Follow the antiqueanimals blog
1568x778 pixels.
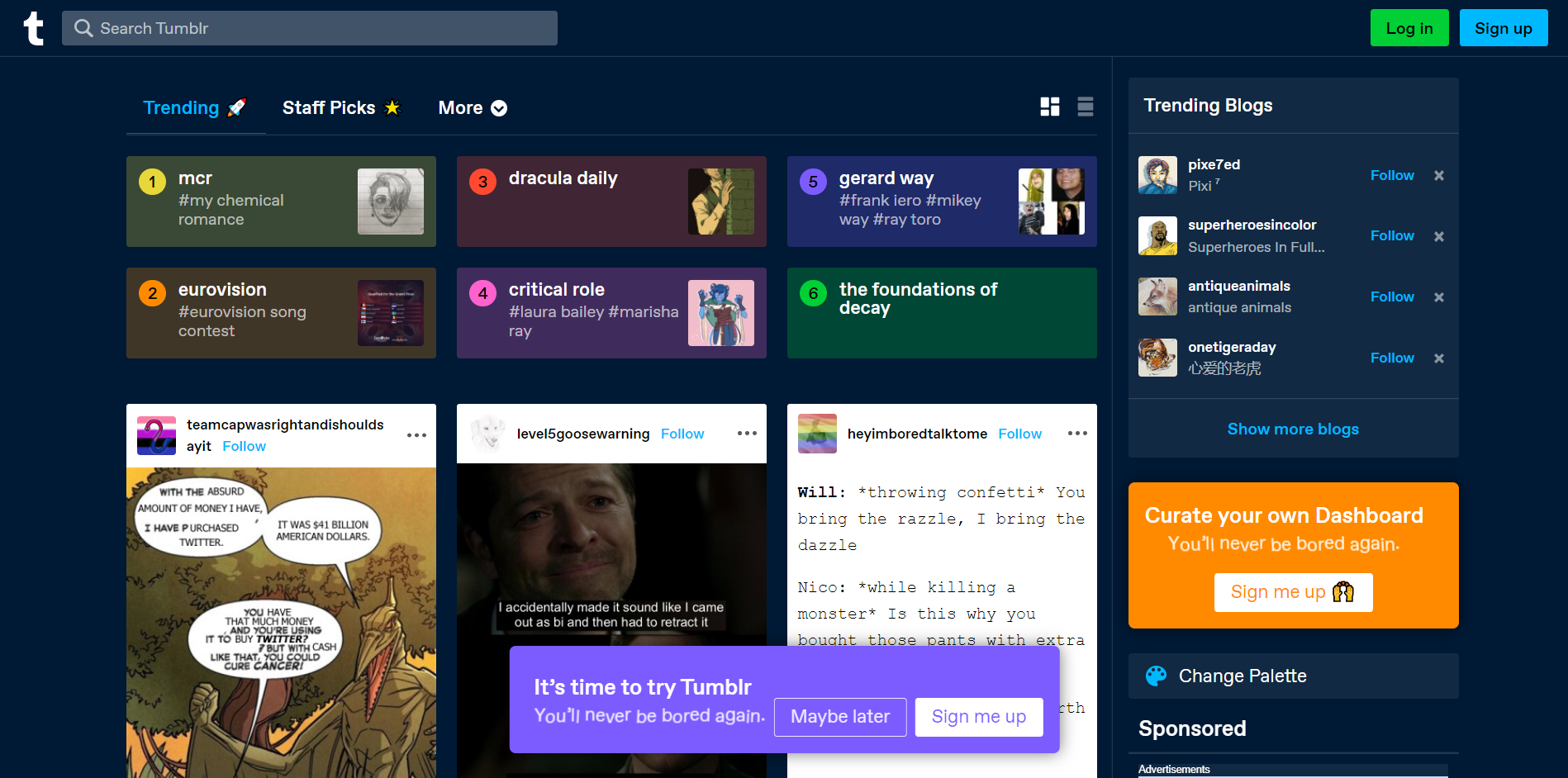coord(1392,297)
